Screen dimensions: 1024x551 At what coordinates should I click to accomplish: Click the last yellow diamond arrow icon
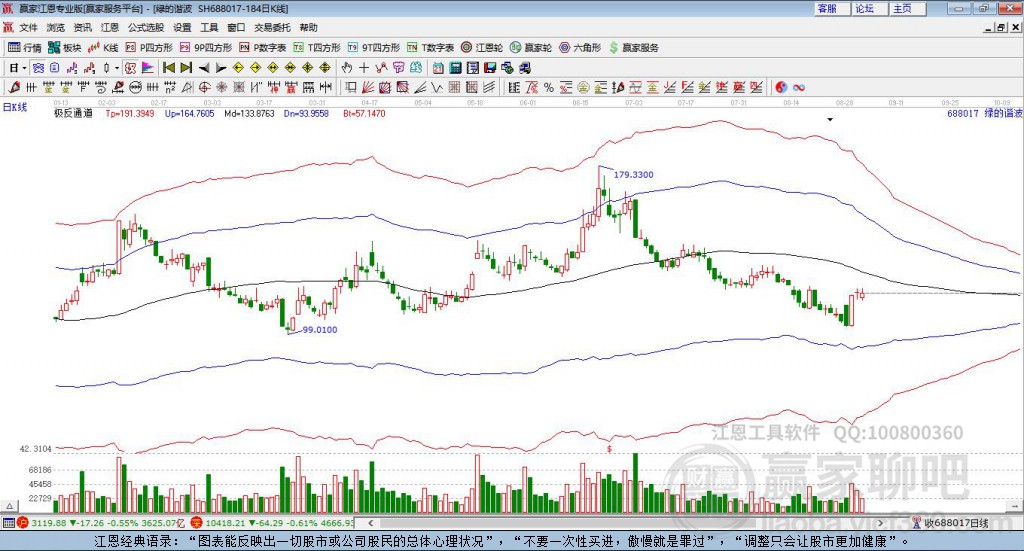325,68
